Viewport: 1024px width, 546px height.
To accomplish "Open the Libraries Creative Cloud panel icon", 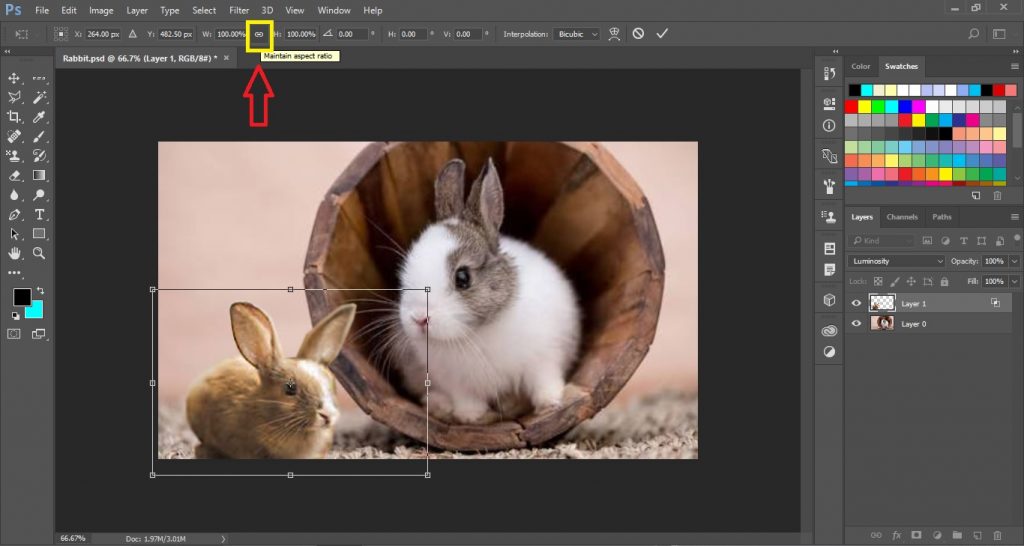I will 829,331.
